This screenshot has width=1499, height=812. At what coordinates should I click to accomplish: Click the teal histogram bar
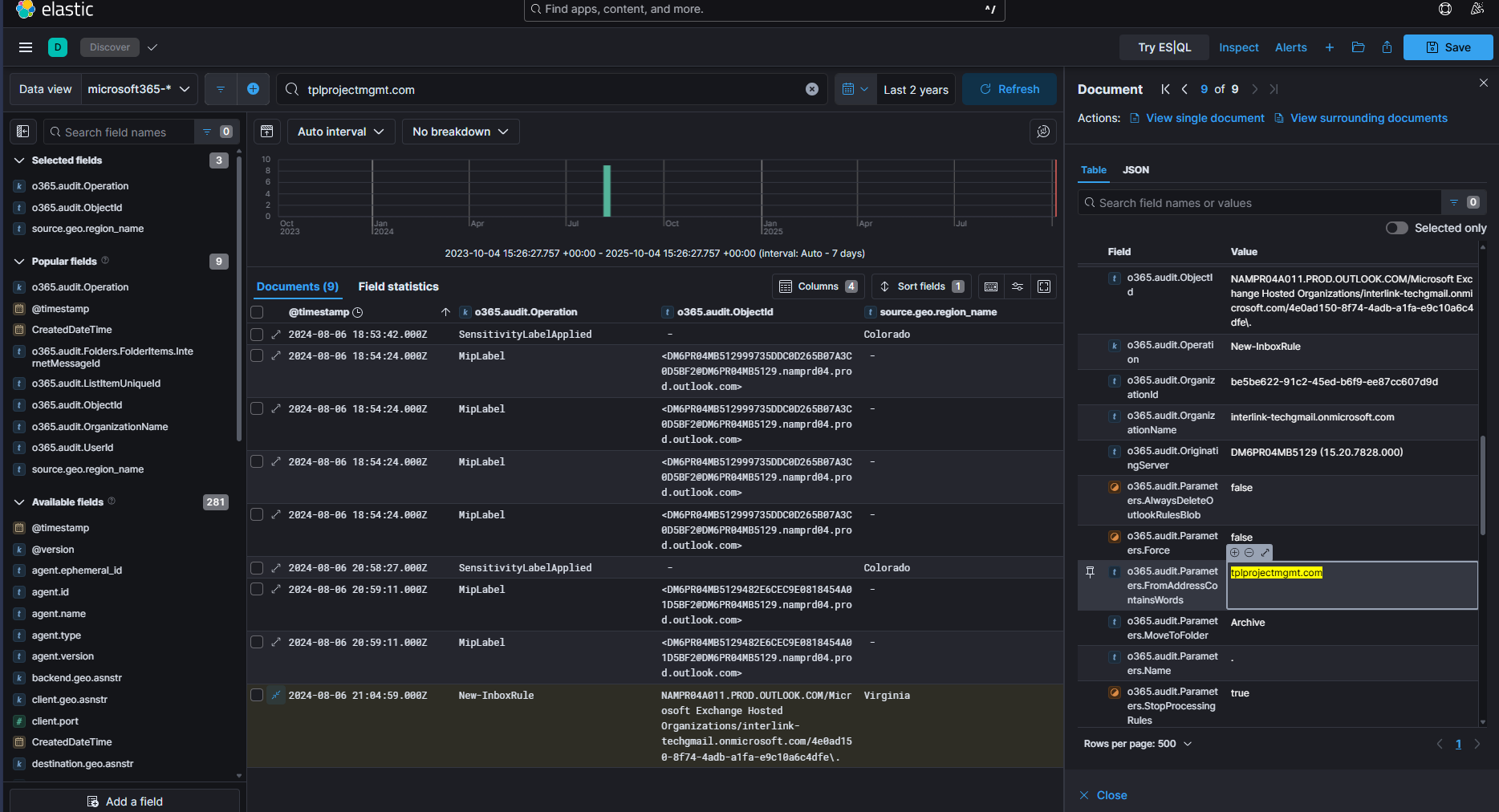(x=607, y=191)
